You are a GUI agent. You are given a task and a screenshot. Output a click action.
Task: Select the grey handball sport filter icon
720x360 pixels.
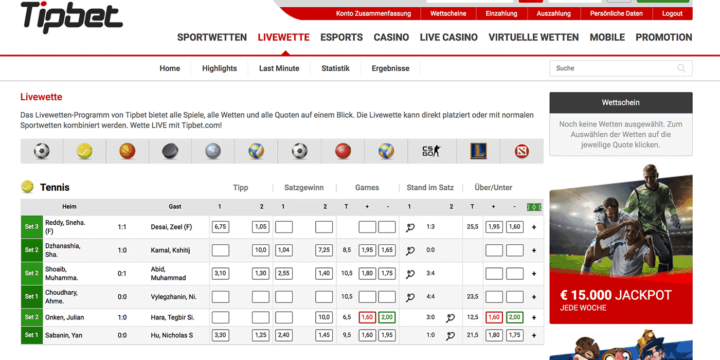213,151
